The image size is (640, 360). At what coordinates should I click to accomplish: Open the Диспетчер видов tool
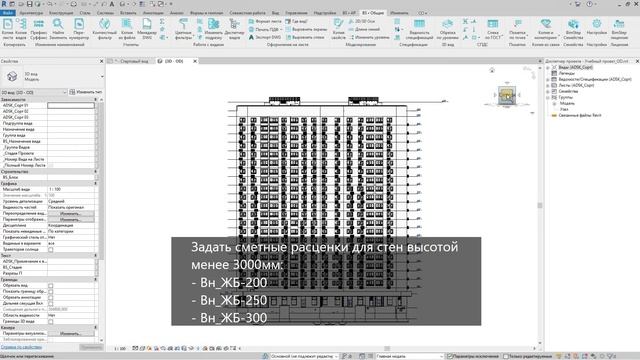point(234,29)
